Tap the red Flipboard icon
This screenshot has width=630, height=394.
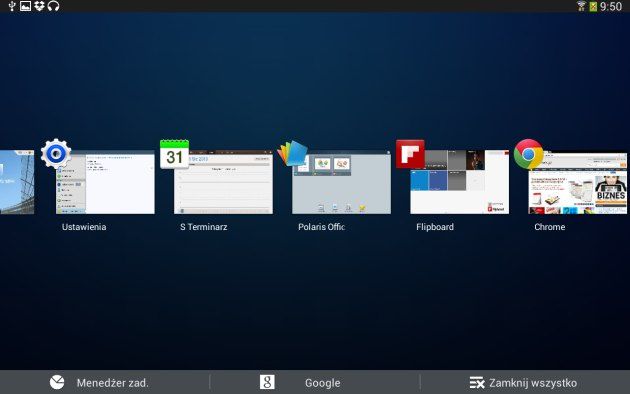(410, 153)
